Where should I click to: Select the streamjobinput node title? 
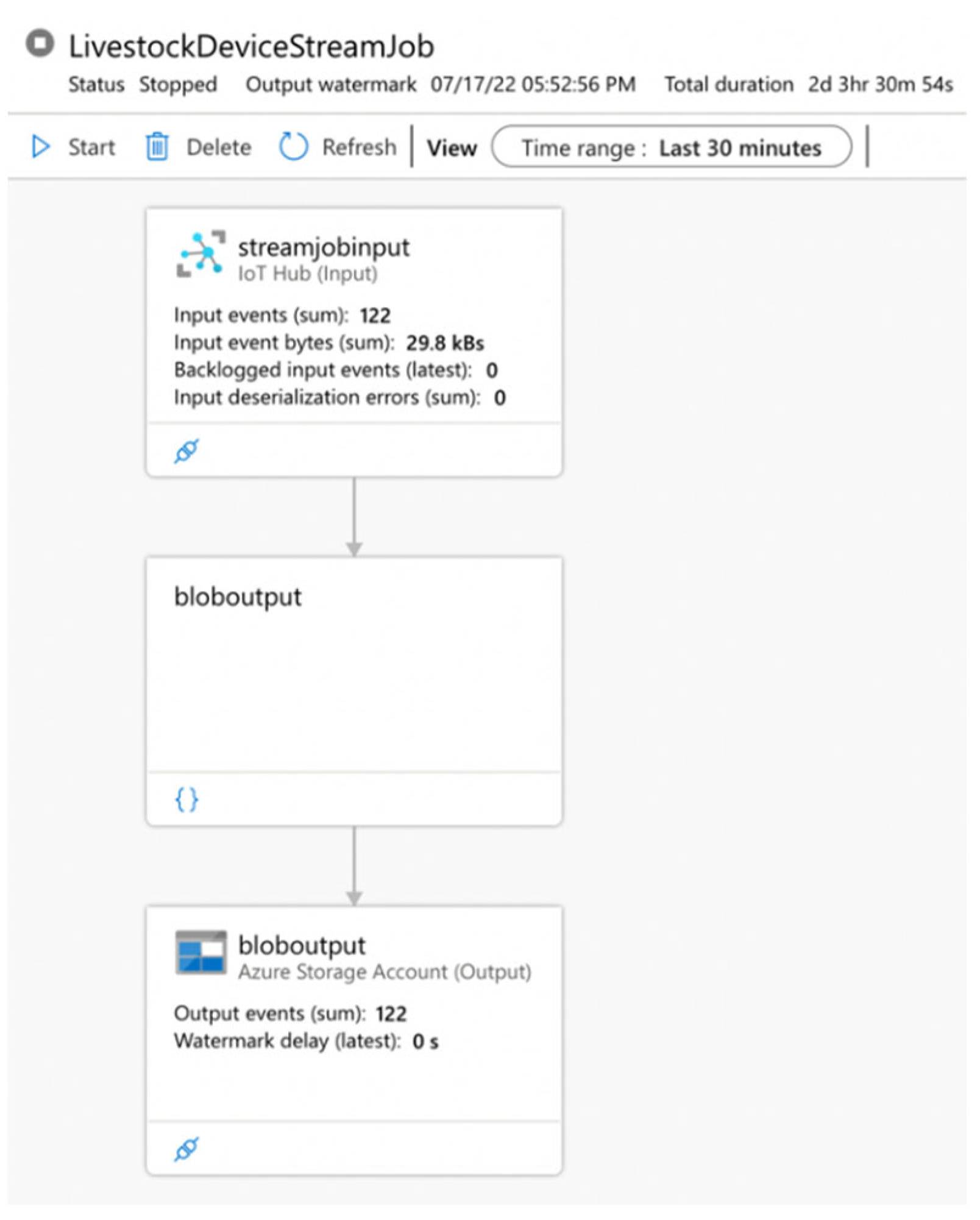pyautogui.click(x=324, y=247)
